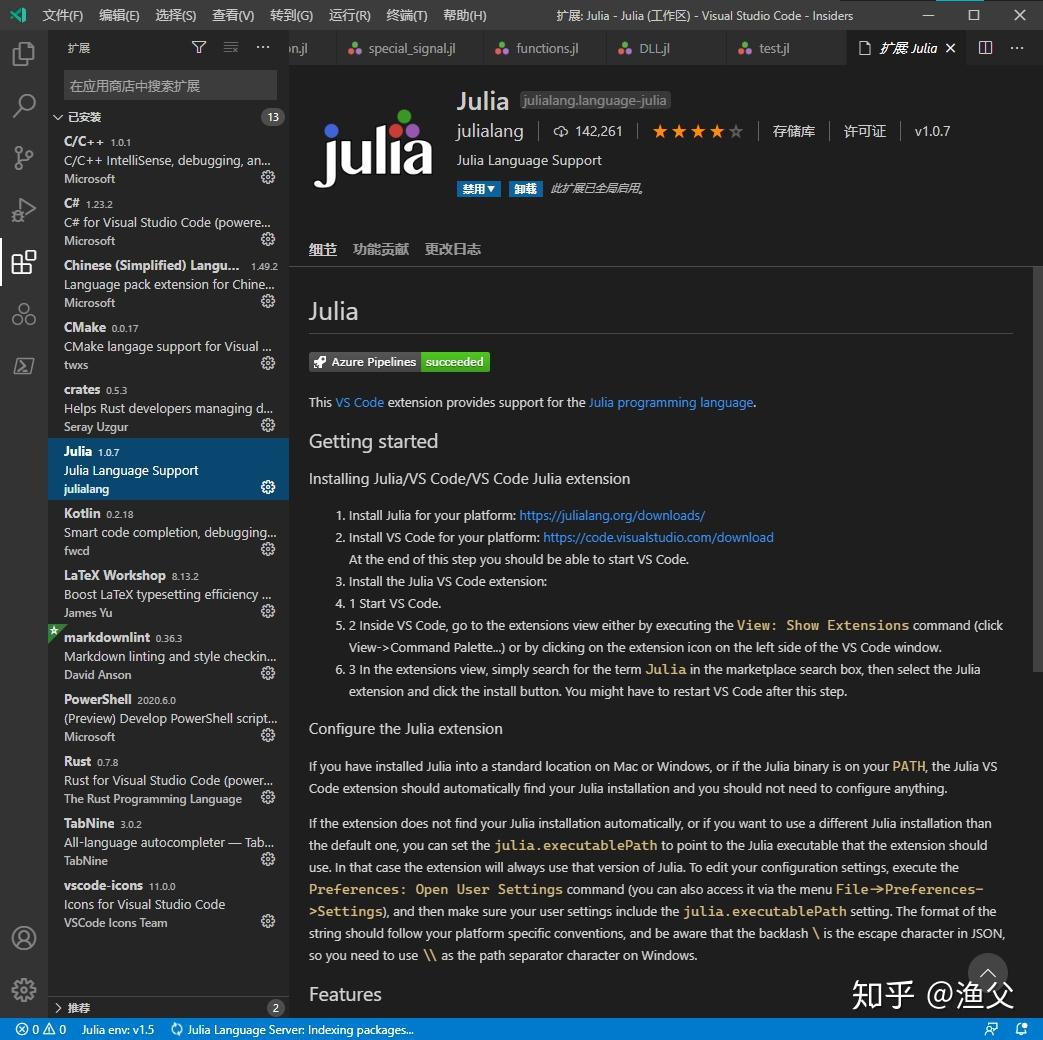The width and height of the screenshot is (1043, 1040).
Task: Open the Explorer view in the activity bar
Action: [x=23, y=55]
